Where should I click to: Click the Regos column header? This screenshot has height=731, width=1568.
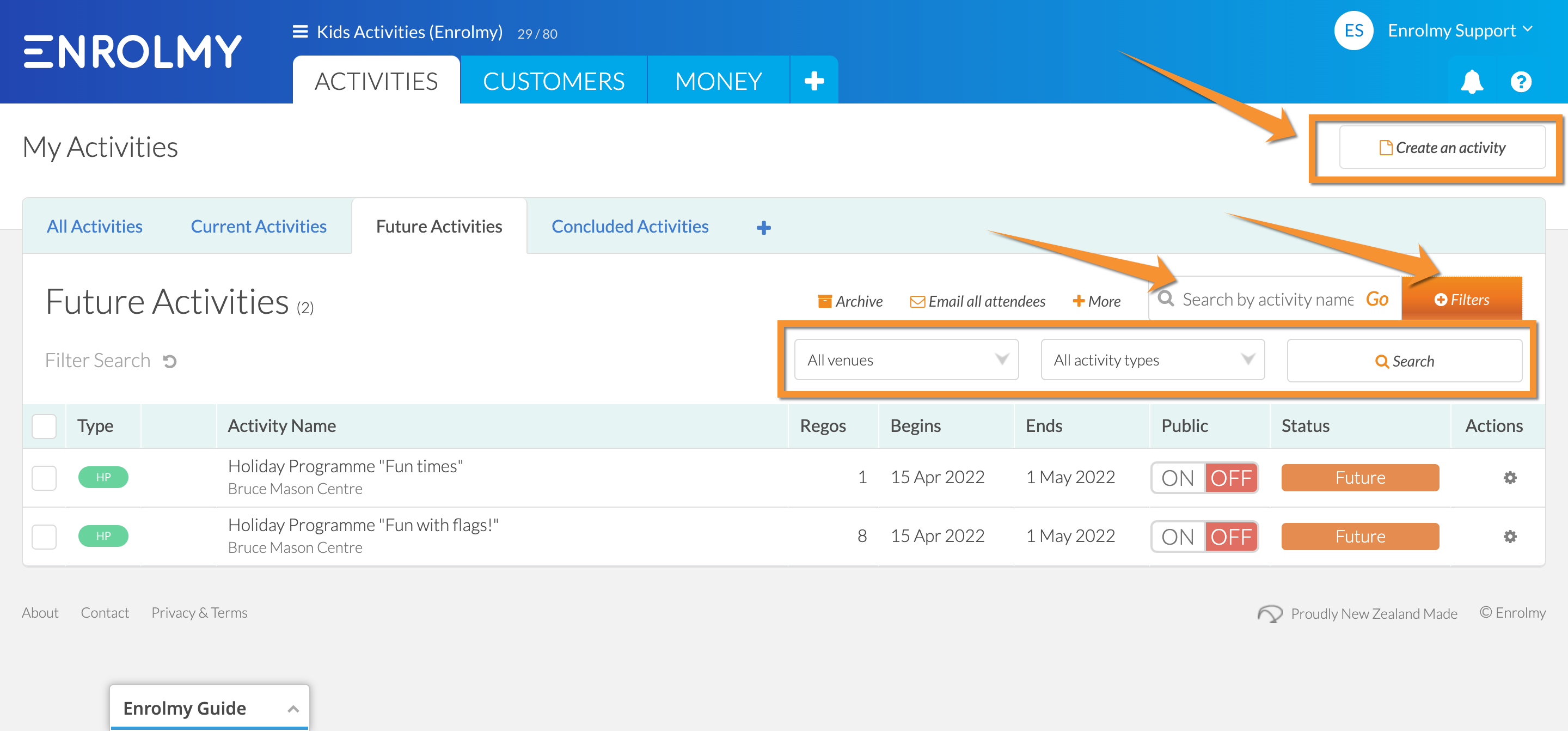(823, 426)
